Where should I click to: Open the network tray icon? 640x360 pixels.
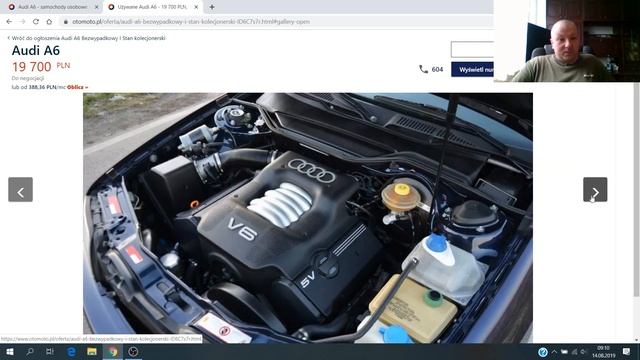pos(574,352)
